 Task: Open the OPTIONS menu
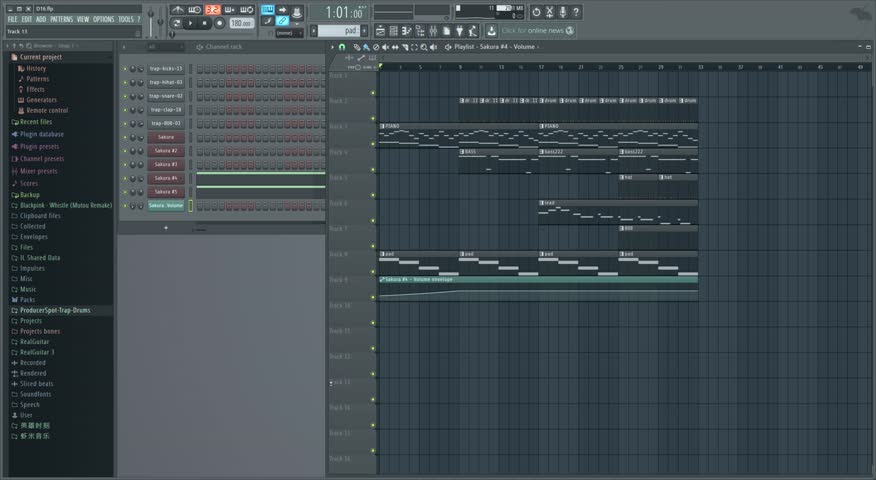(103, 19)
